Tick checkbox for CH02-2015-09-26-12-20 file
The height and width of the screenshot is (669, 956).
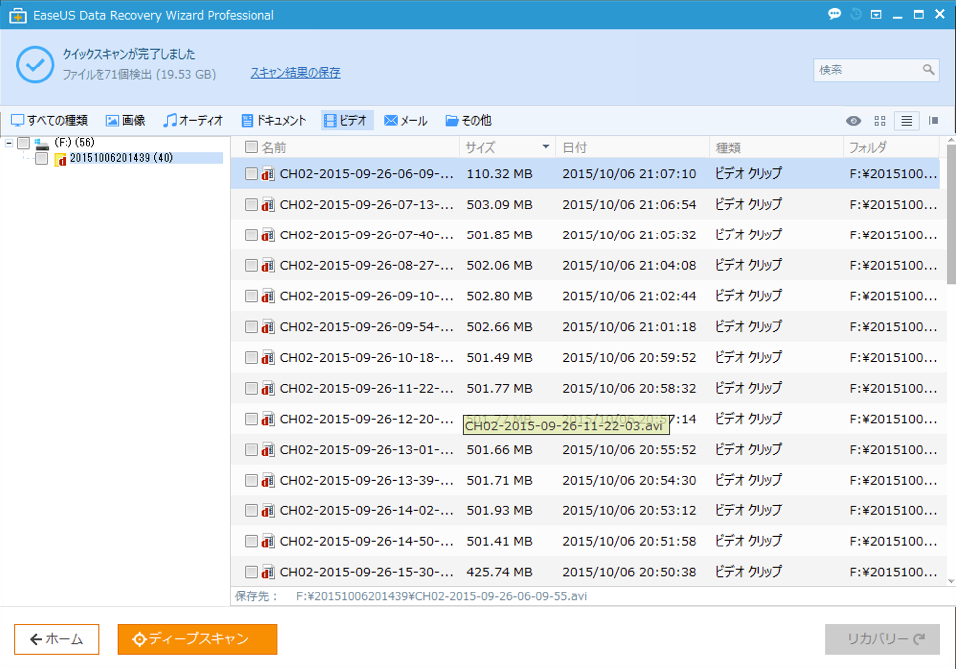(251, 419)
